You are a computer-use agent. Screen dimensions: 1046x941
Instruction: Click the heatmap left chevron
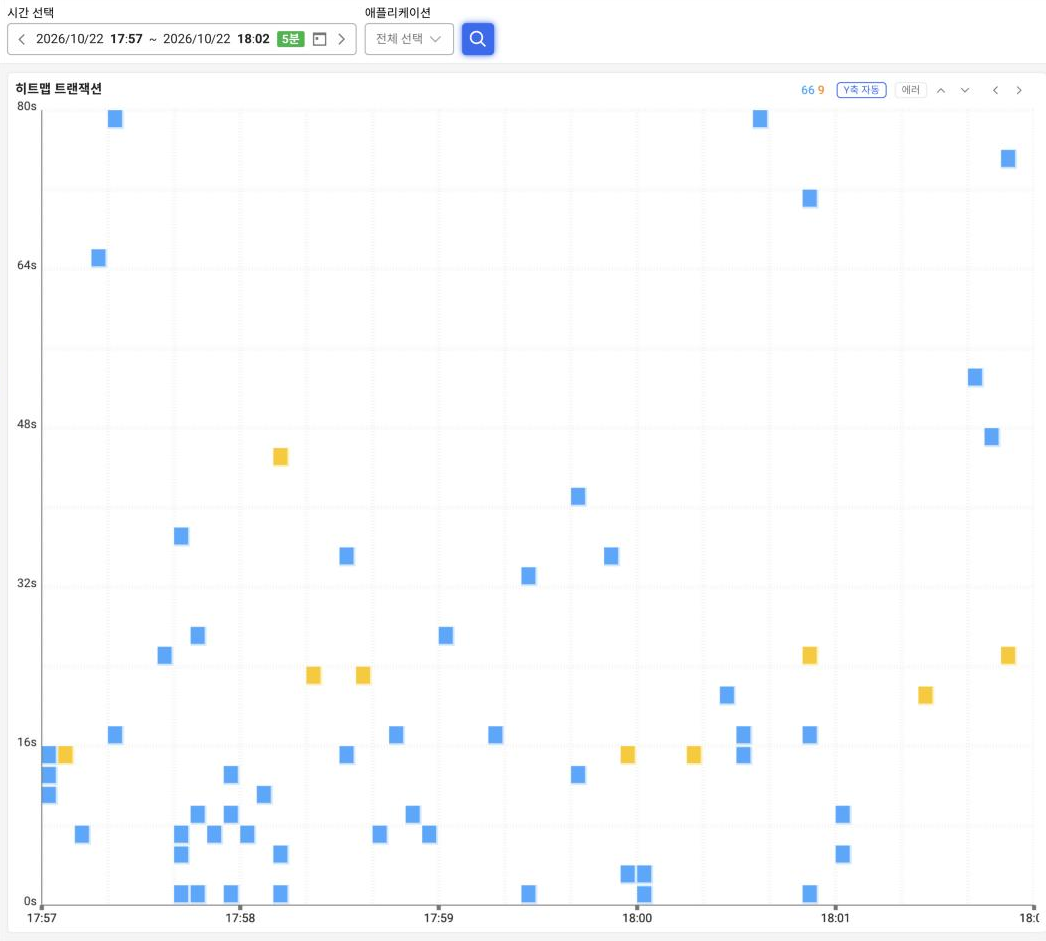[x=995, y=90]
